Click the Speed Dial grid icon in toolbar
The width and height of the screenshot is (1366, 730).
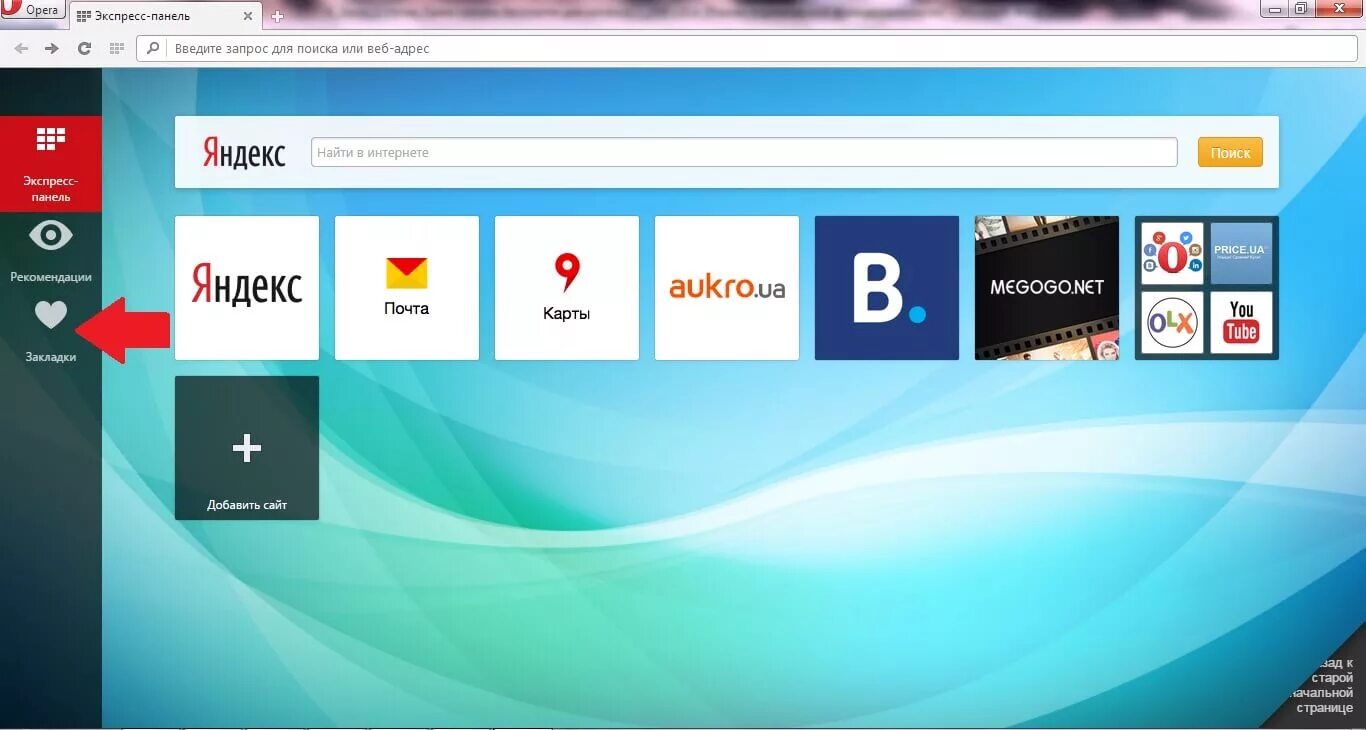pos(116,48)
